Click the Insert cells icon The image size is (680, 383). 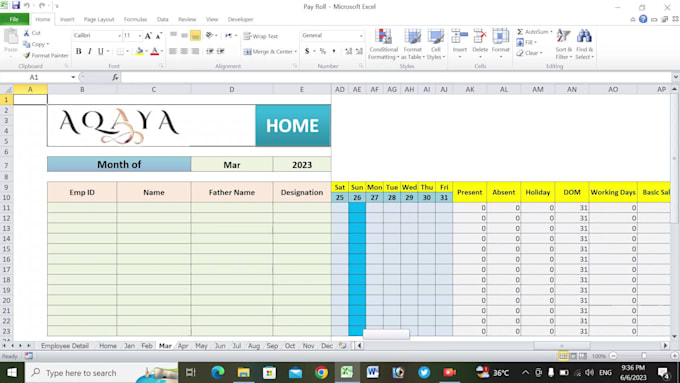[x=459, y=36]
